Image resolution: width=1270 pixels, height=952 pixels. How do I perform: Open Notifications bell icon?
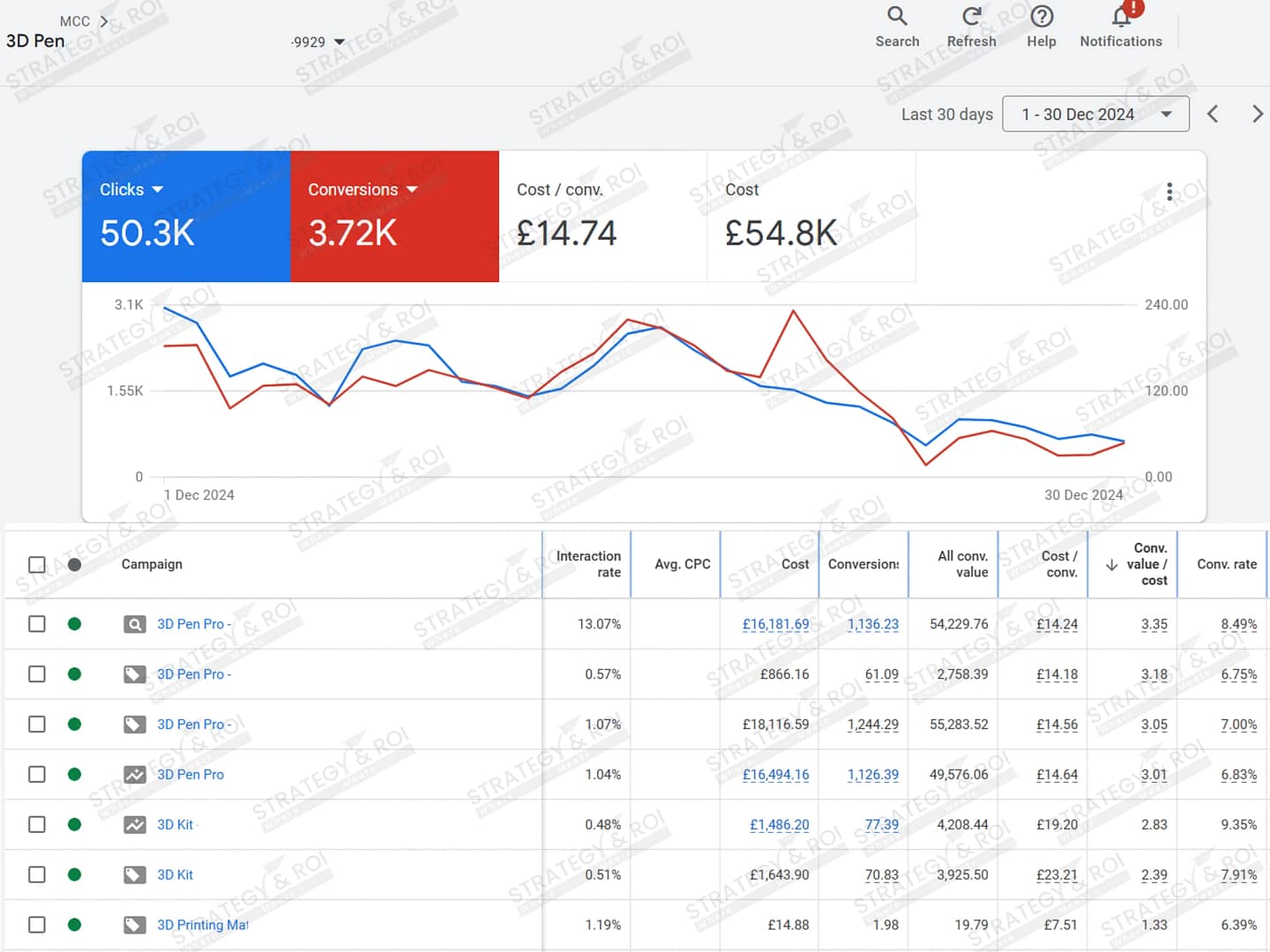coord(1121,17)
